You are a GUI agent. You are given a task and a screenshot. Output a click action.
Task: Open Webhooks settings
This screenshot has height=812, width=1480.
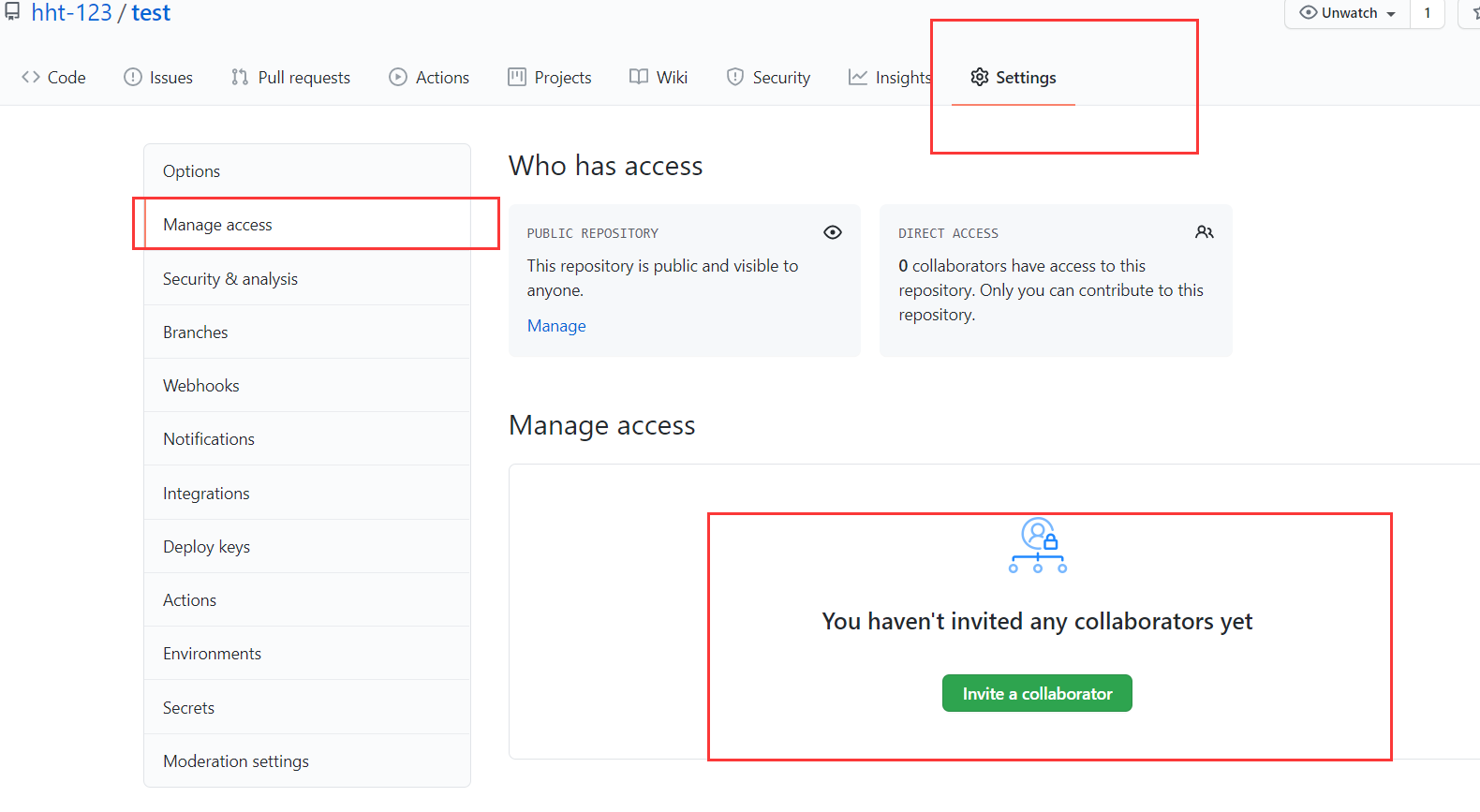click(x=307, y=386)
